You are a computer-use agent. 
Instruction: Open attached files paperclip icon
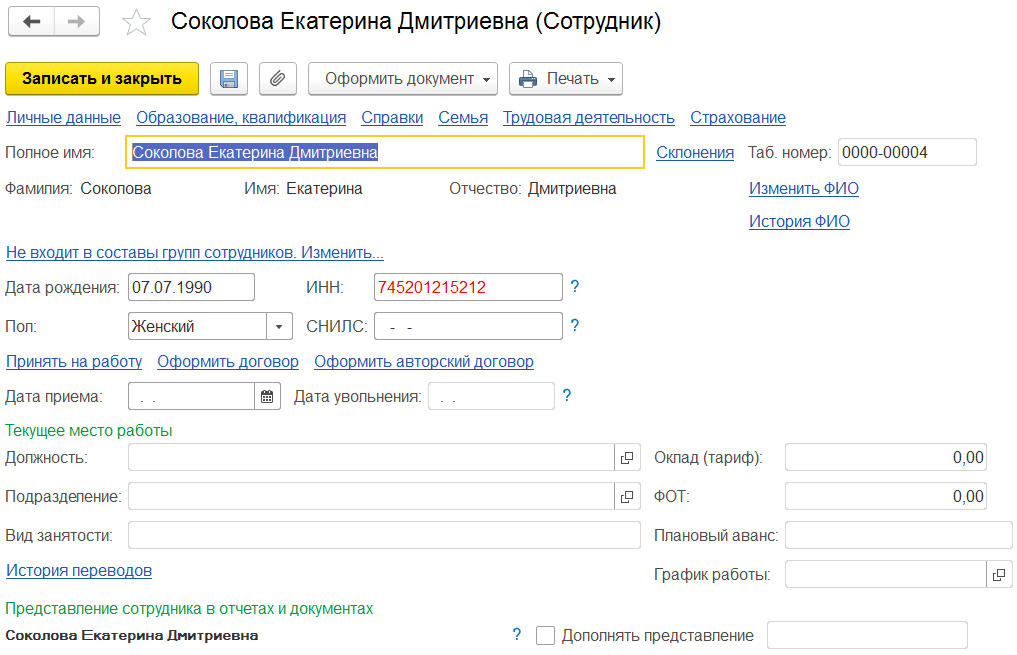278,79
